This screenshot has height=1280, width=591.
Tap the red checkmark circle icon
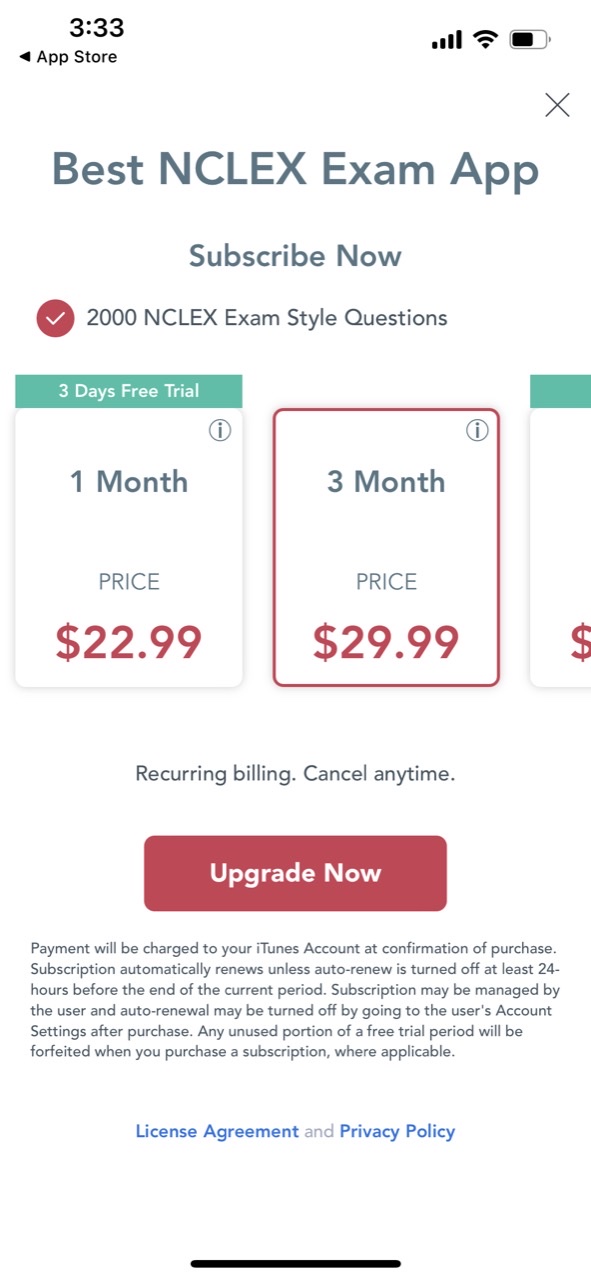tap(55, 318)
